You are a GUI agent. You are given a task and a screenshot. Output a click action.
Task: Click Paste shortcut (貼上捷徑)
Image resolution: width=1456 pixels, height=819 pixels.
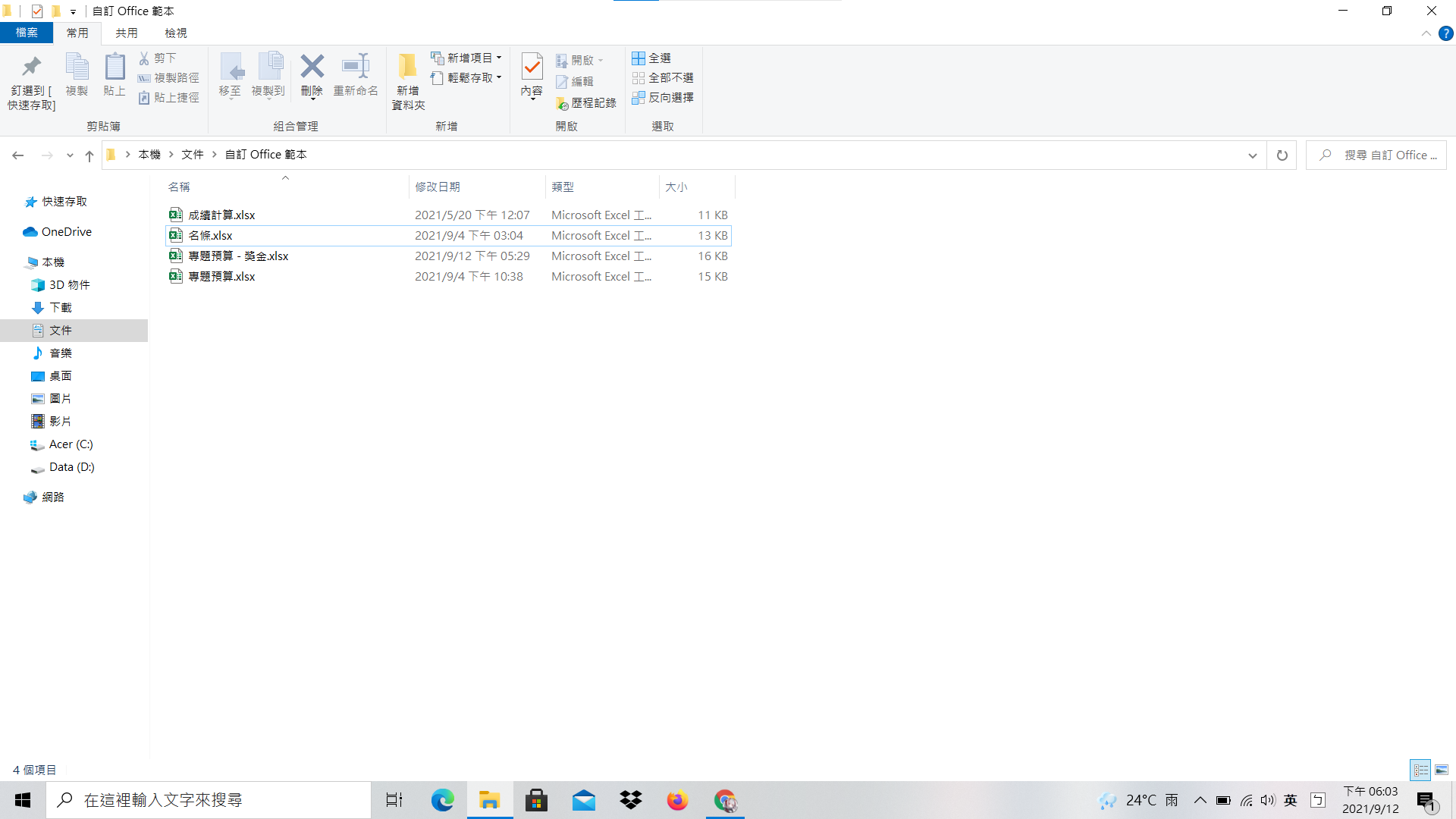[169, 98]
